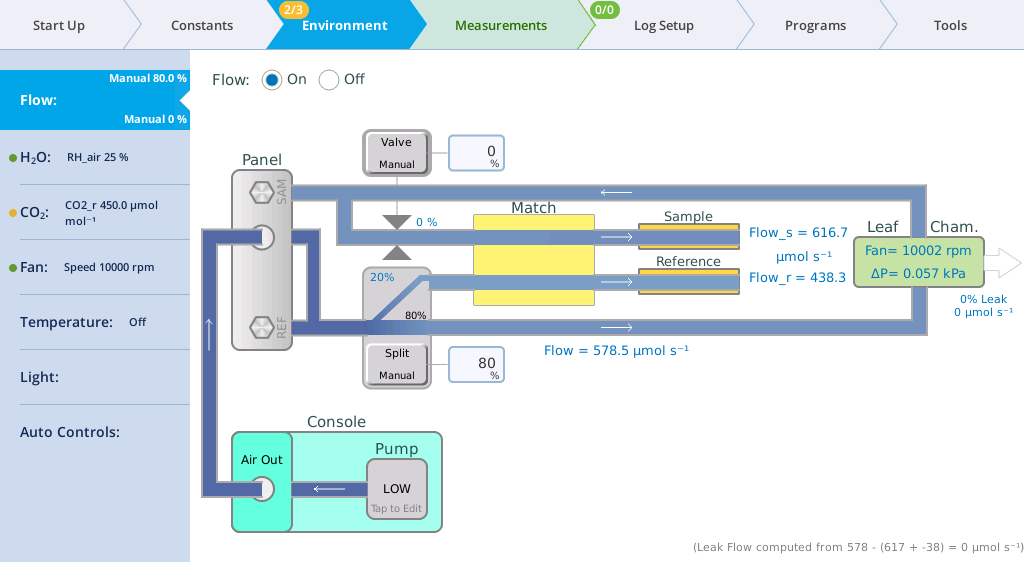Expand the Temperature settings row
This screenshot has width=1024, height=562.
95,322
